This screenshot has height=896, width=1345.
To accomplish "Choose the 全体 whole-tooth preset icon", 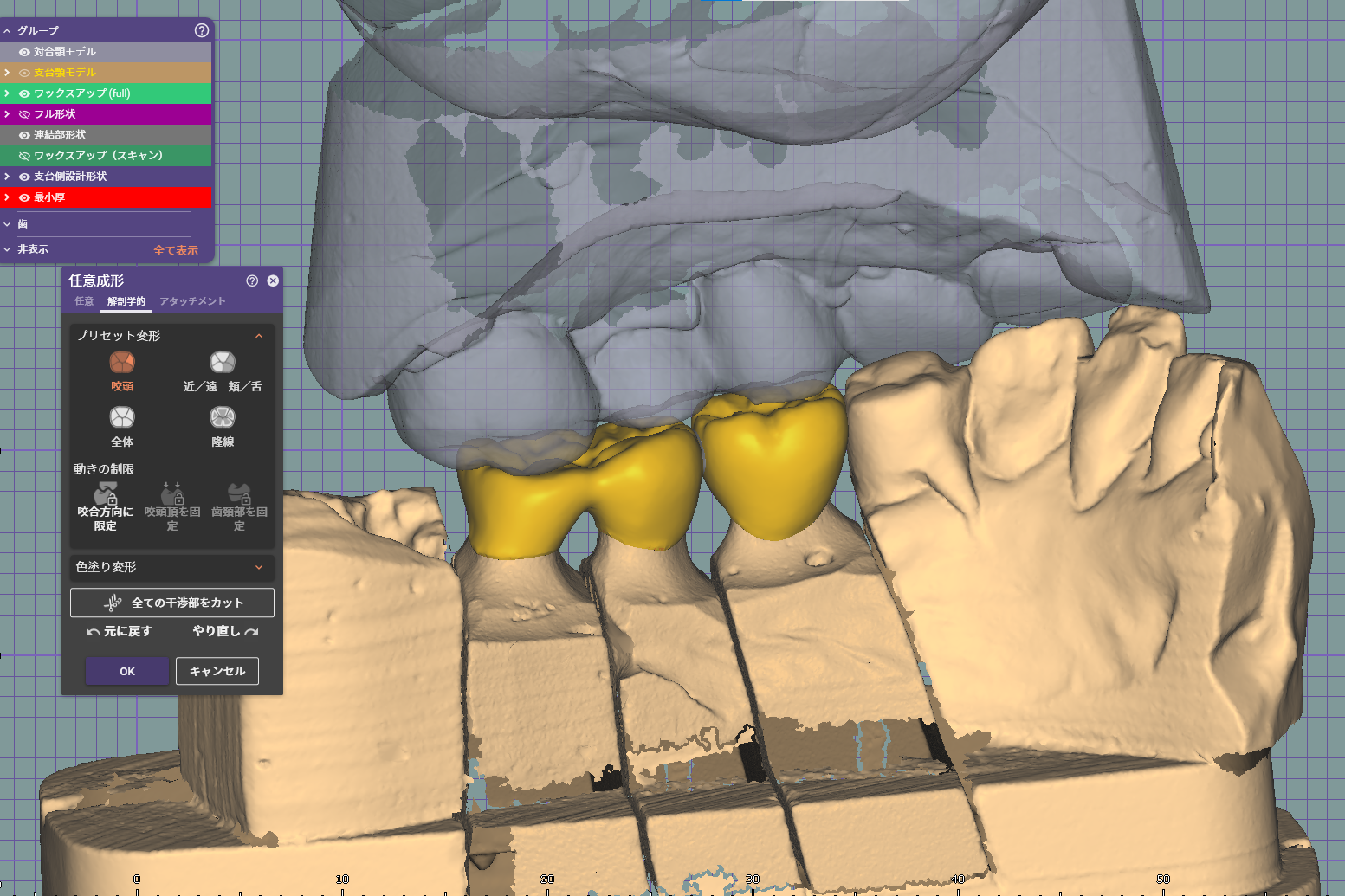I will click(122, 417).
